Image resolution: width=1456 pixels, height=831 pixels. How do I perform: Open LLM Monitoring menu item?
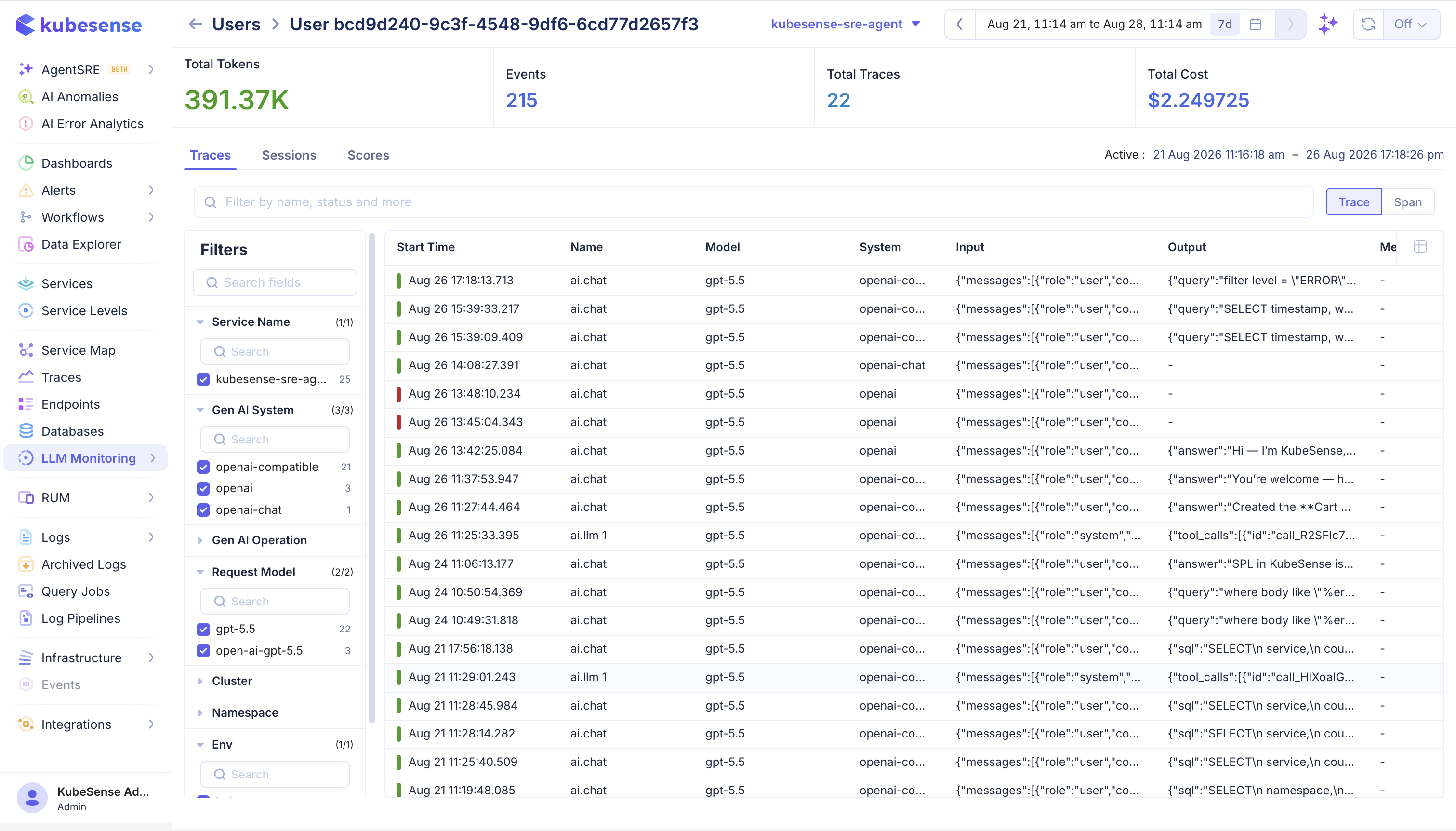pos(86,458)
